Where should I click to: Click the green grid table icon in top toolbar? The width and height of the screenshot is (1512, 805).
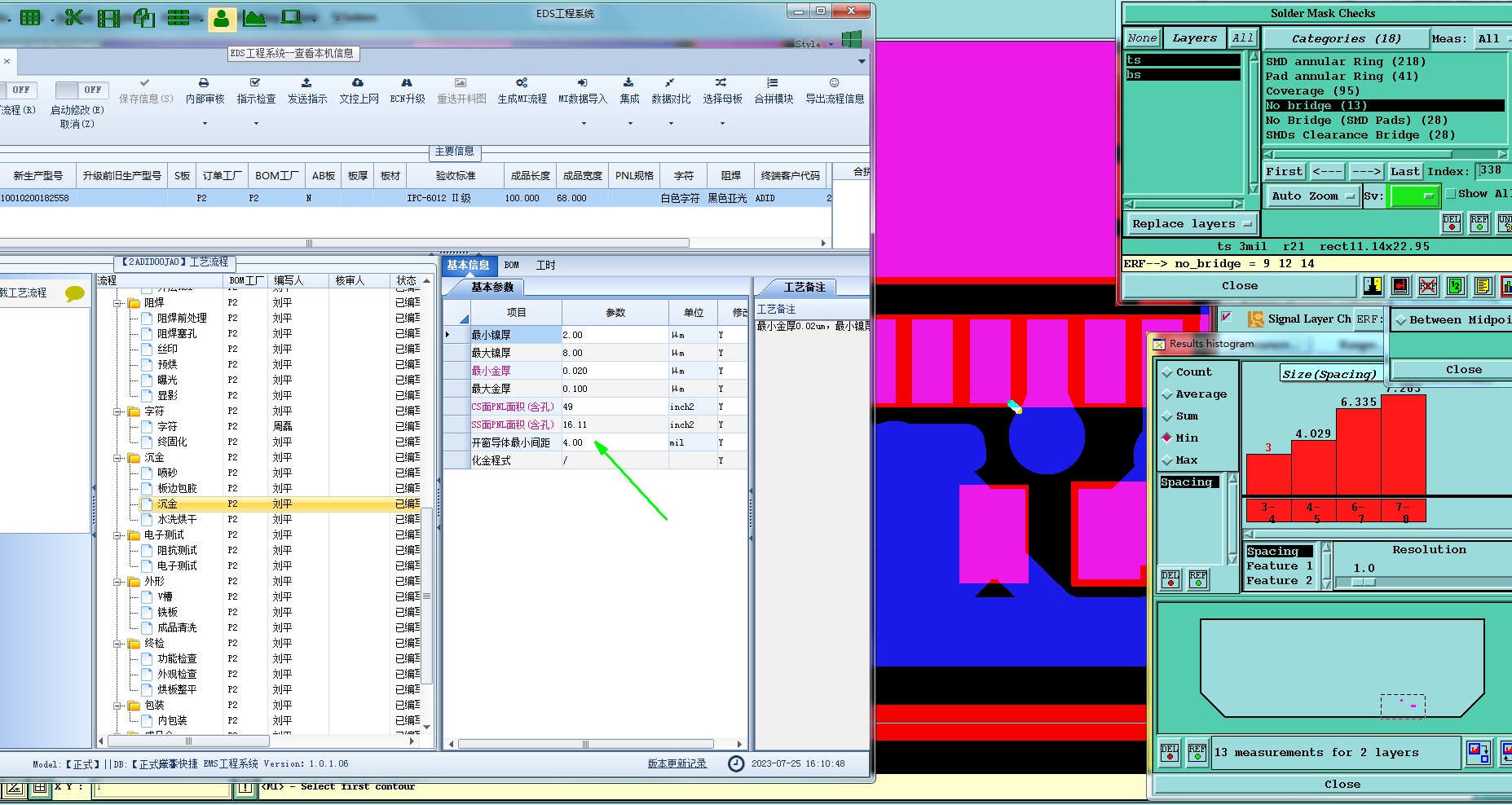30,17
